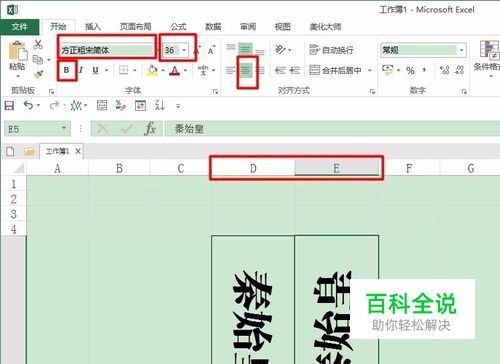500x364 pixels.
Task: Toggle Bold formatting (B)
Action: click(x=66, y=70)
